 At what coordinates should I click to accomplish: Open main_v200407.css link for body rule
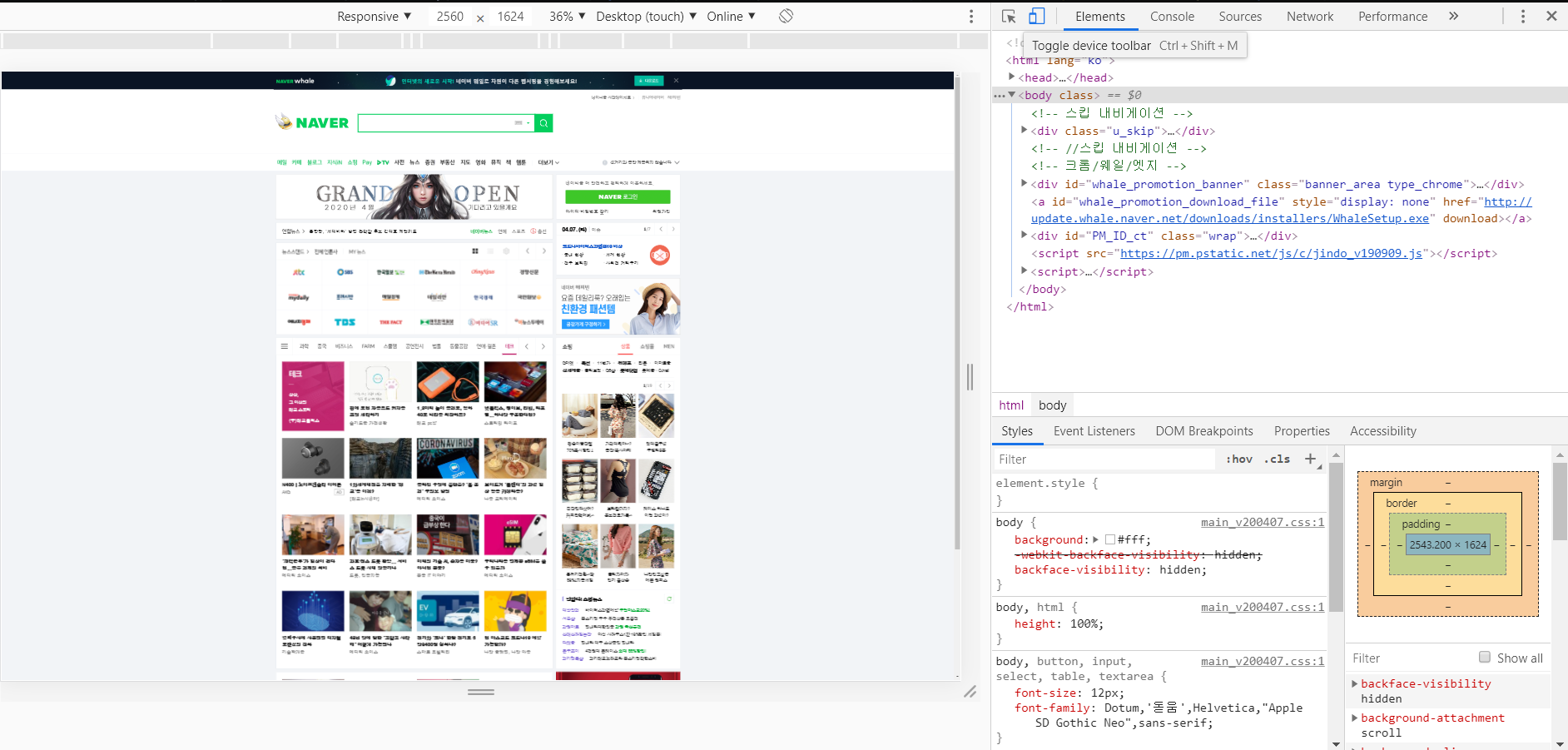click(1262, 523)
